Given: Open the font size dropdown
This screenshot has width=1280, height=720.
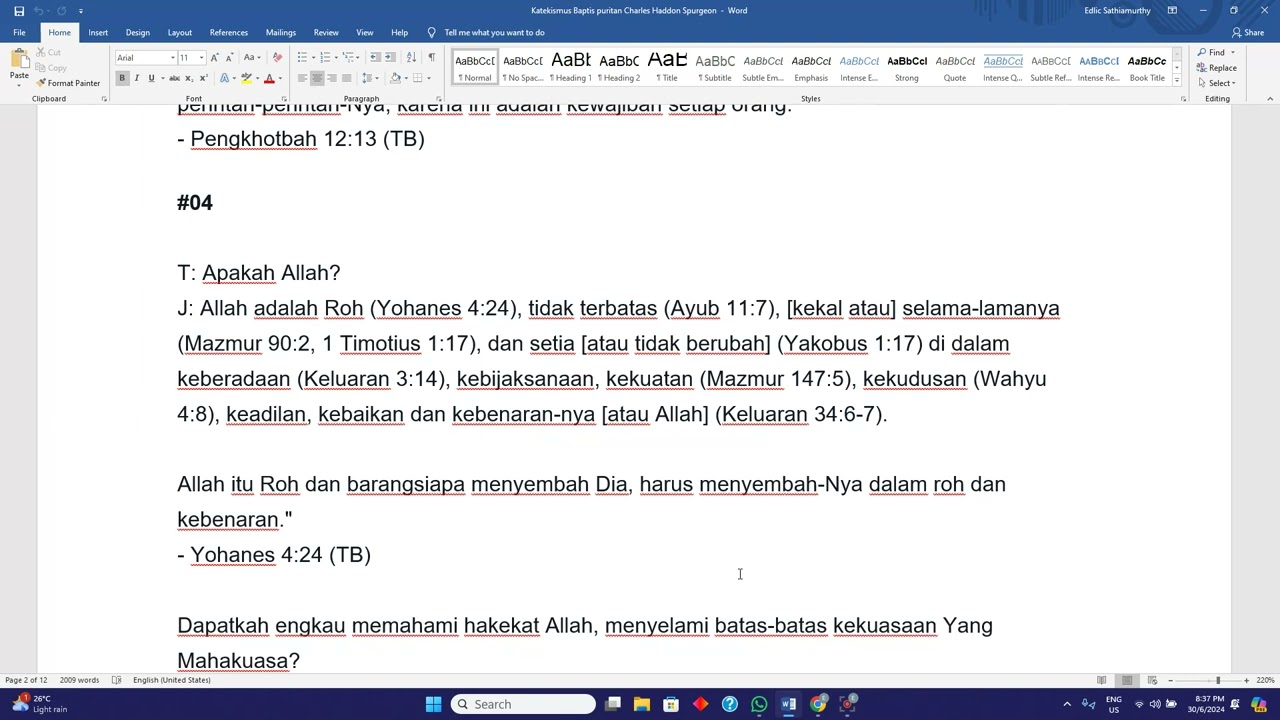Looking at the screenshot, I should pos(201,58).
